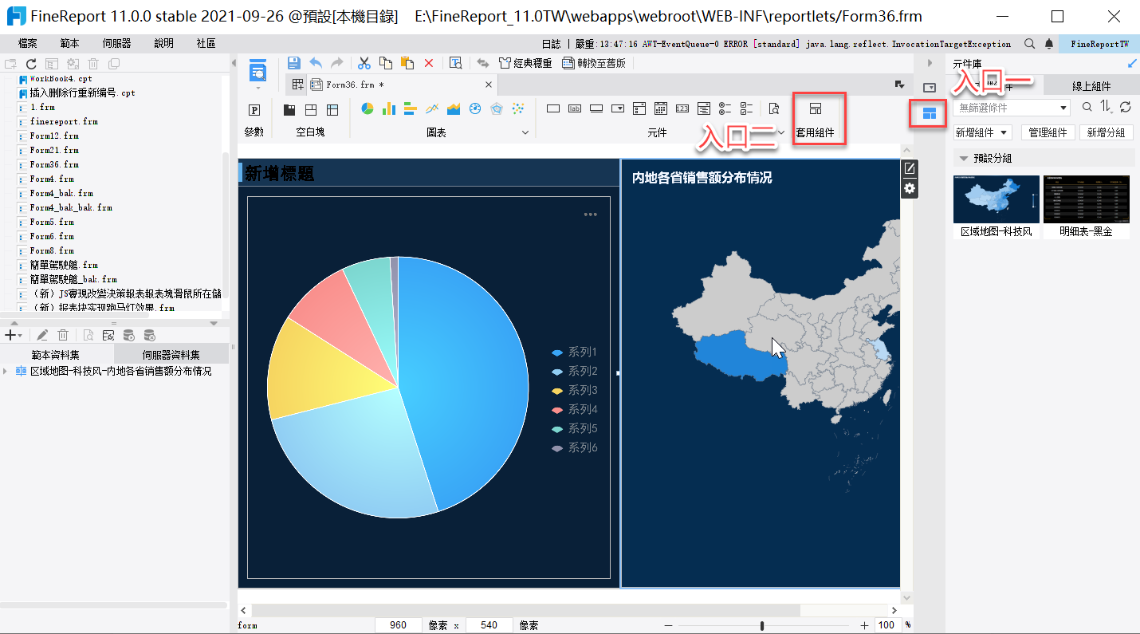Insert a radar chart

pos(497,109)
